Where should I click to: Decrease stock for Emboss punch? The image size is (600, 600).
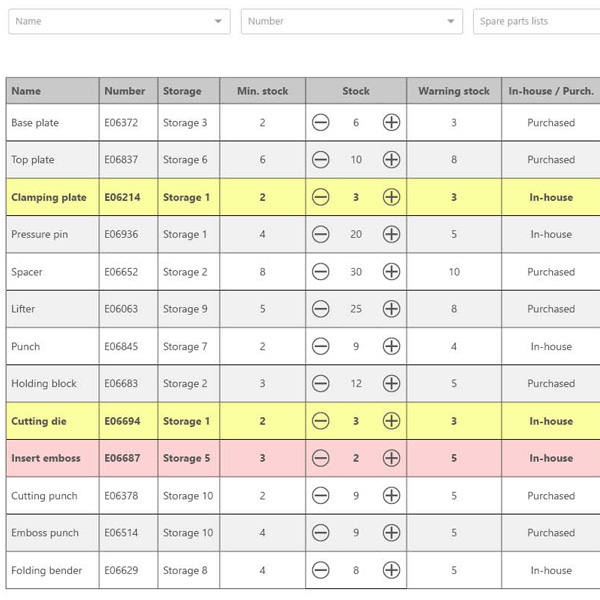pos(320,533)
